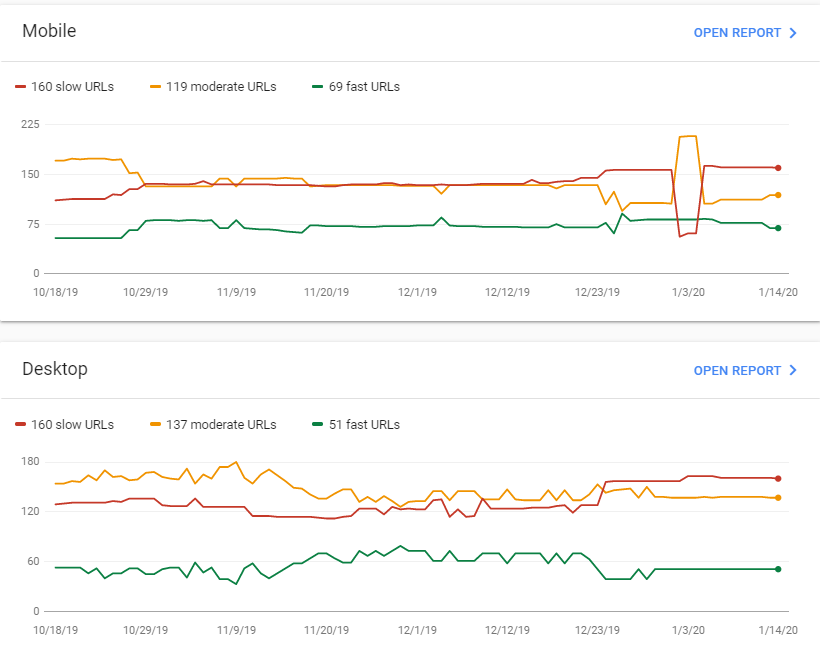
Task: Click the Mobile section heading
Action: pos(49,31)
